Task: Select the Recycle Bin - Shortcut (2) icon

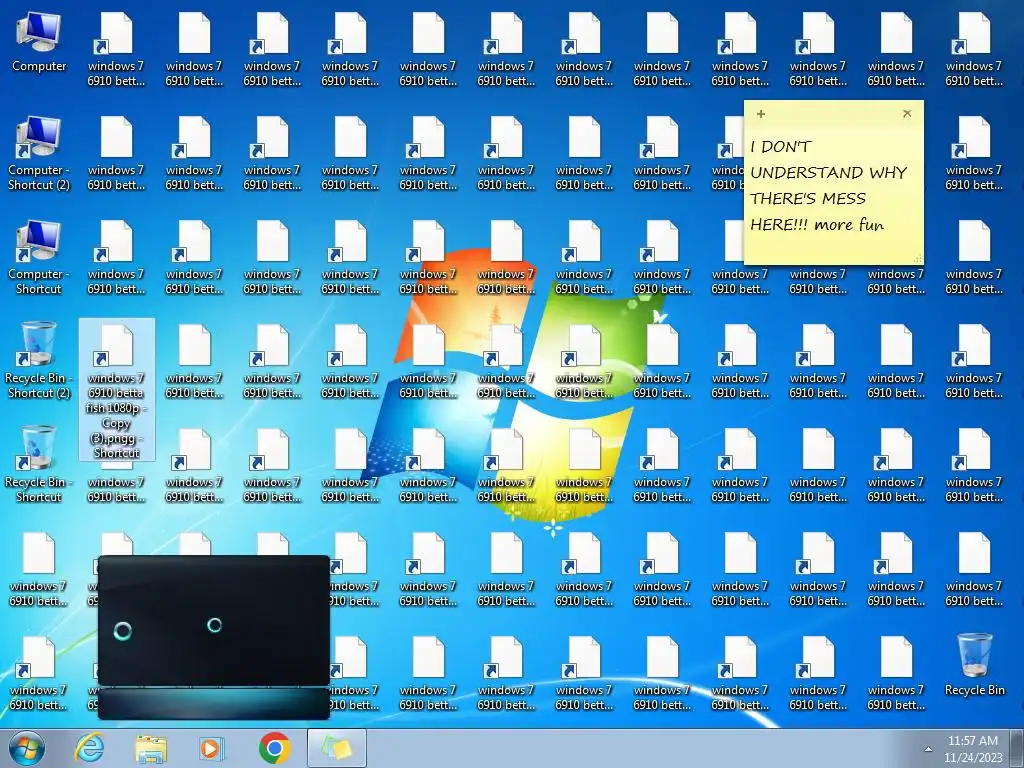Action: (x=39, y=361)
